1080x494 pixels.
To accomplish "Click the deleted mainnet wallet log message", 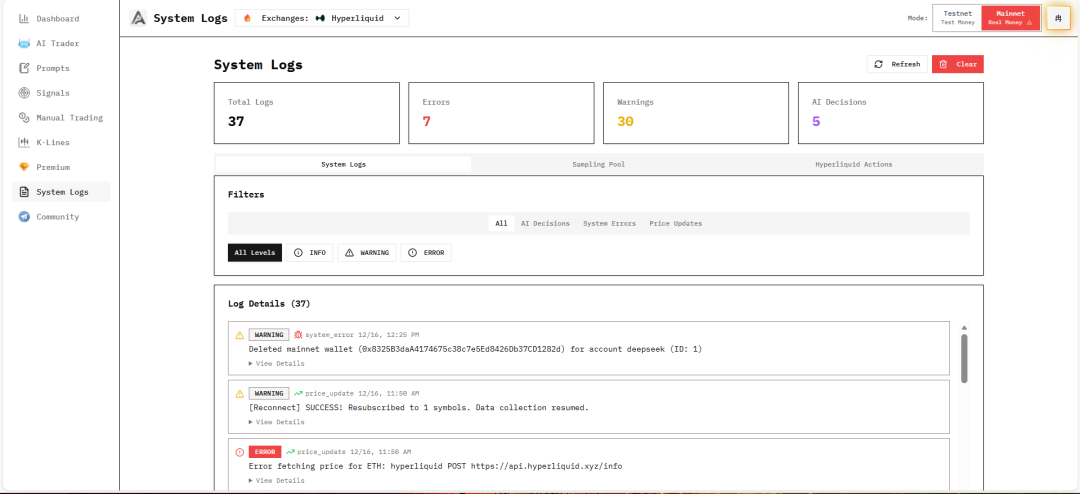I will click(475, 349).
